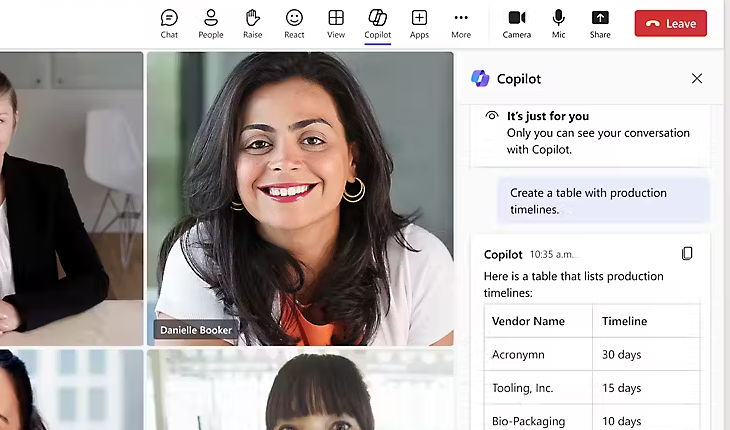This screenshot has height=430, width=730.
Task: Raise your hand in the meeting
Action: (253, 23)
